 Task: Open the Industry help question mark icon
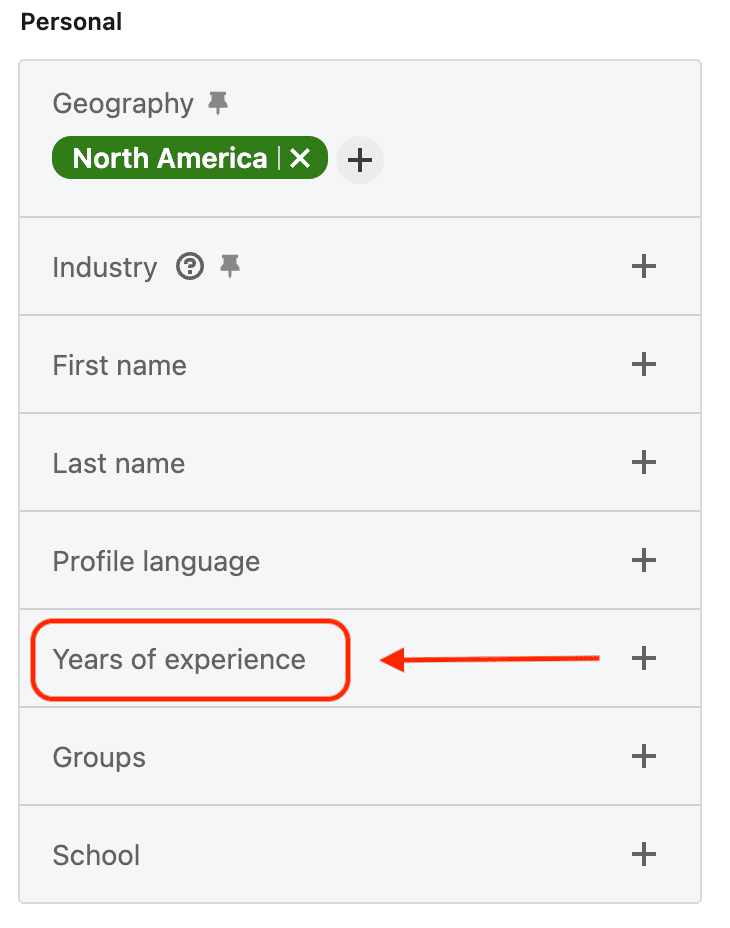click(x=190, y=267)
